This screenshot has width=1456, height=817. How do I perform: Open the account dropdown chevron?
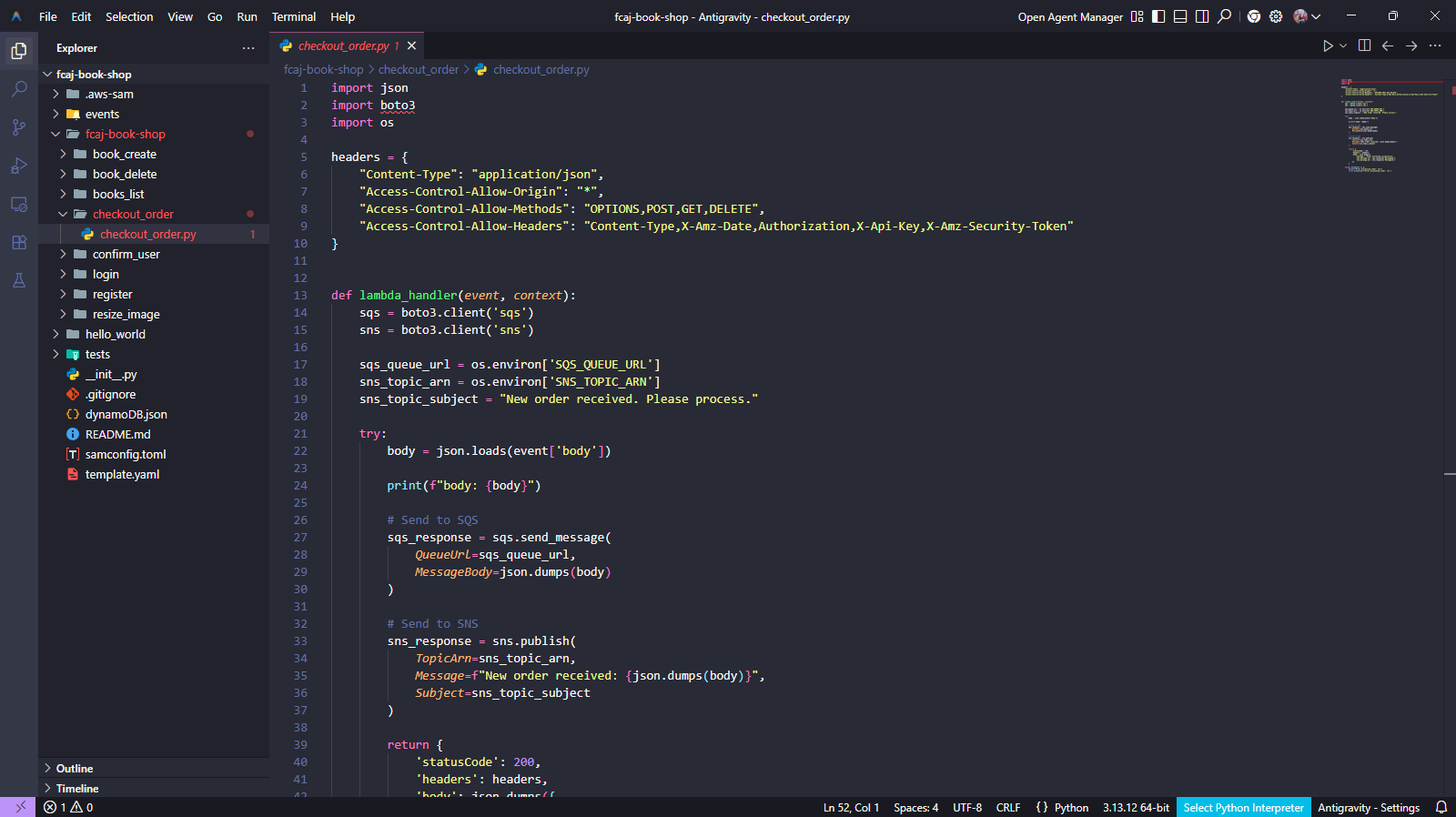[1316, 16]
